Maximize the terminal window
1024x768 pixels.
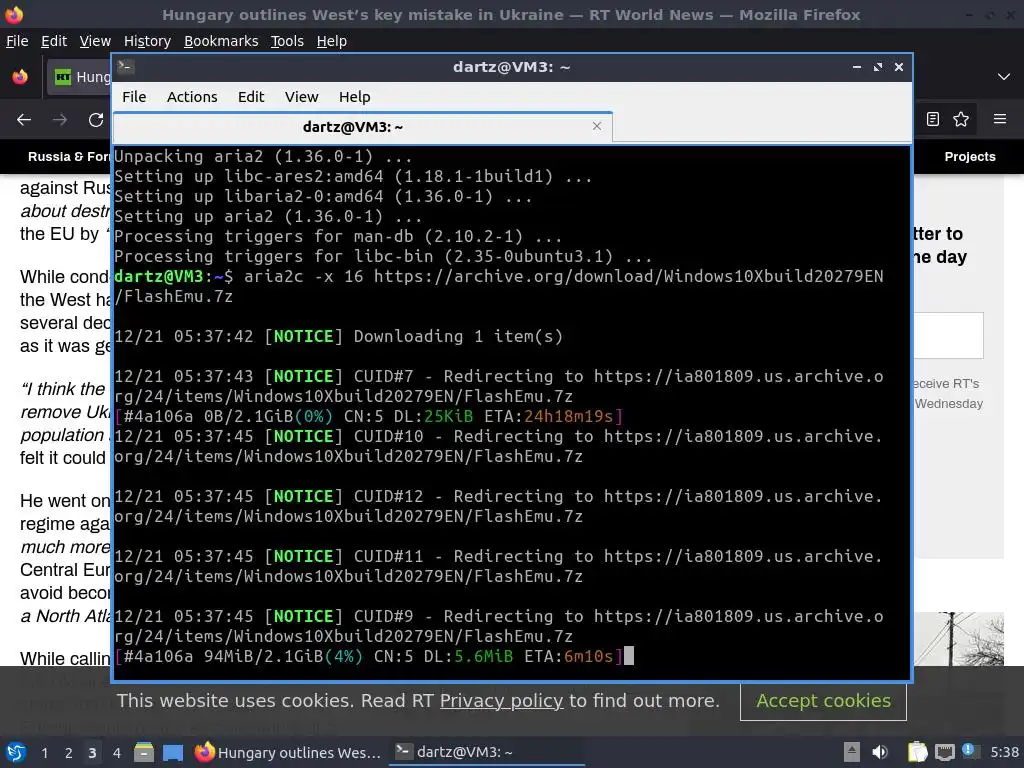pyautogui.click(x=878, y=67)
